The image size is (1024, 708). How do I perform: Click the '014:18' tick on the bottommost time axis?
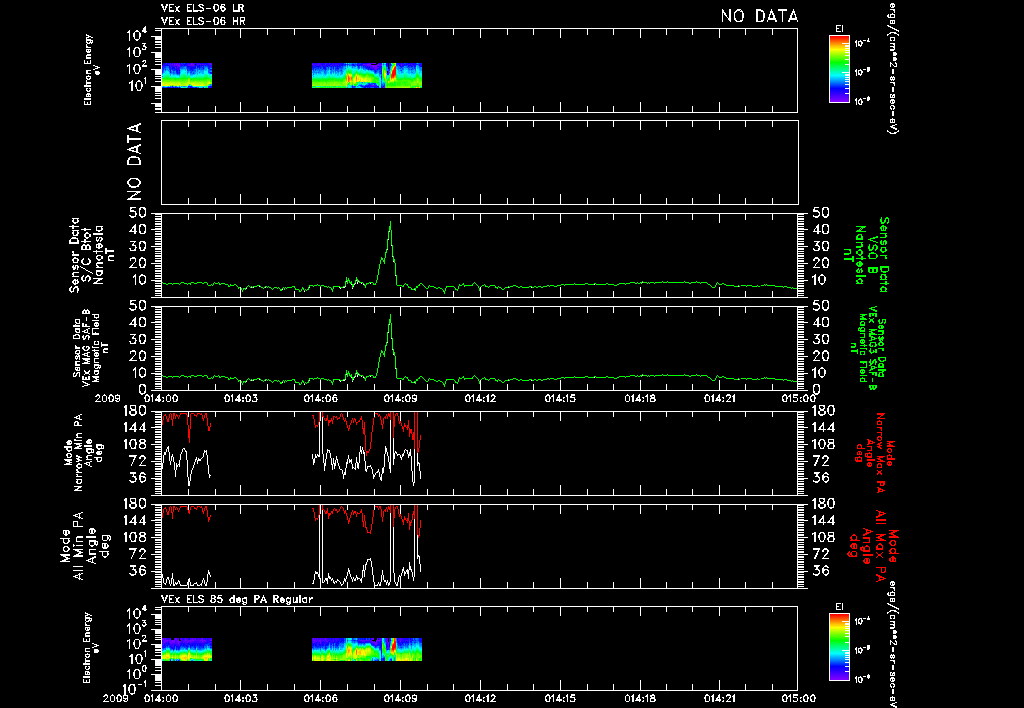[x=639, y=698]
